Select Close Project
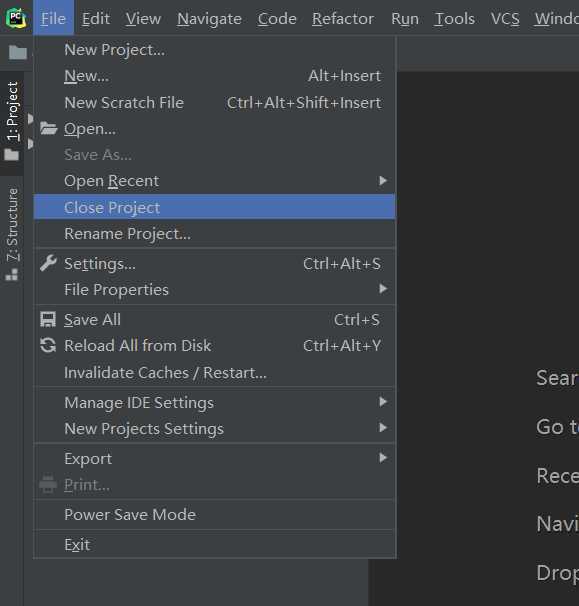579x606 pixels. click(x=215, y=207)
